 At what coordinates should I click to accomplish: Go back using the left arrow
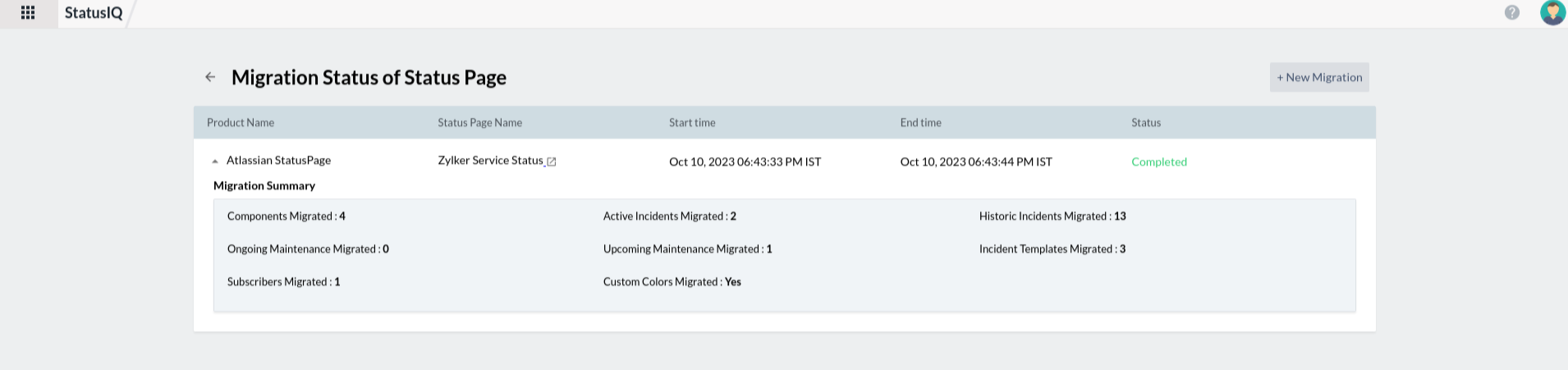pyautogui.click(x=210, y=77)
